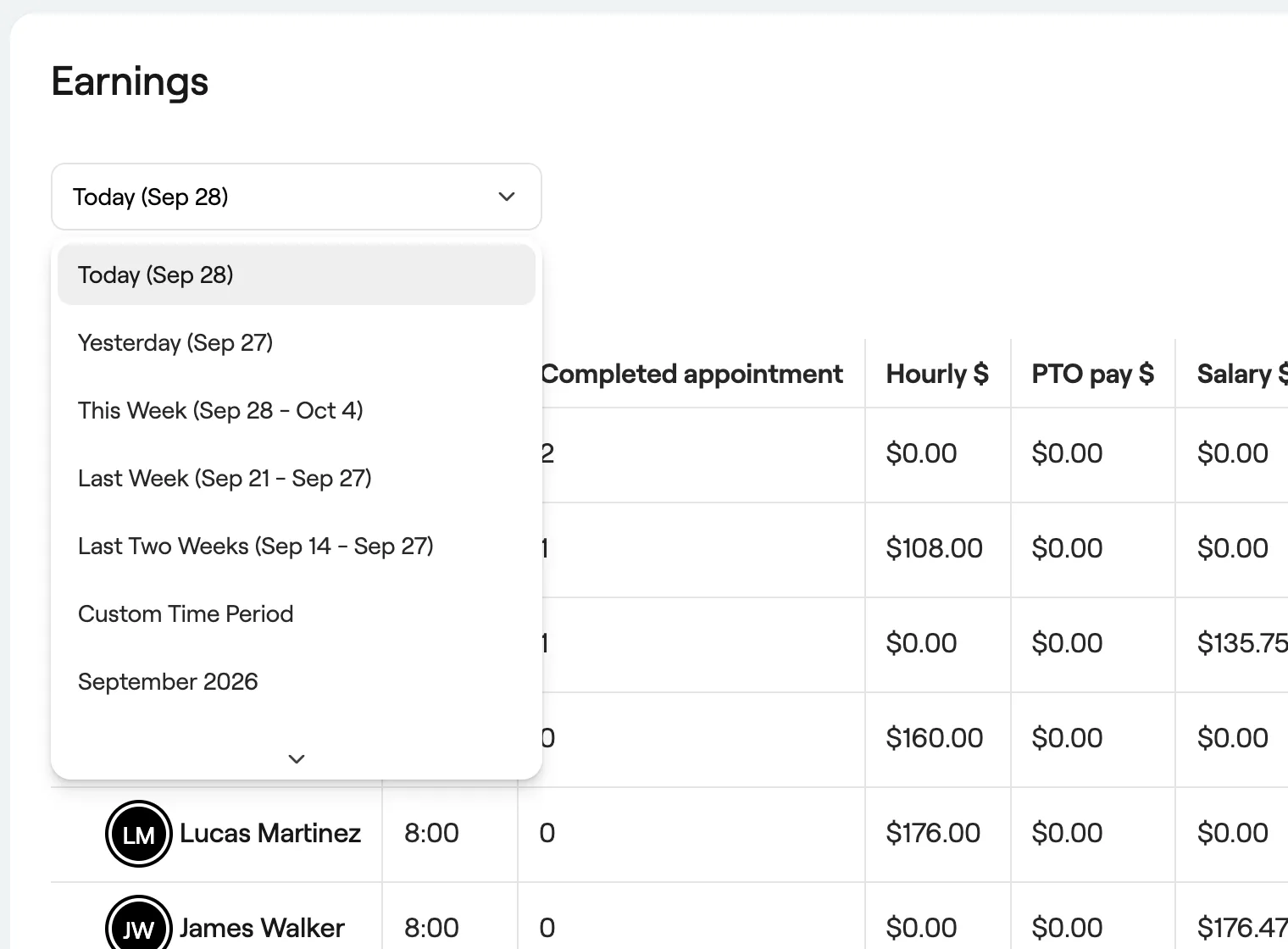Select Today (Sep 28) option
The width and height of the screenshot is (1288, 949).
point(297,275)
